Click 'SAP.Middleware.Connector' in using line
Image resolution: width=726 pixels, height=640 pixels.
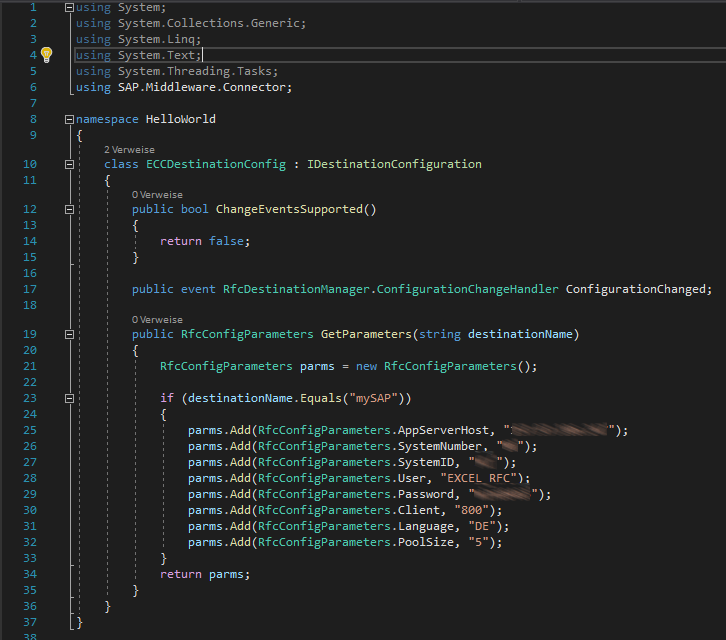pyautogui.click(x=201, y=87)
